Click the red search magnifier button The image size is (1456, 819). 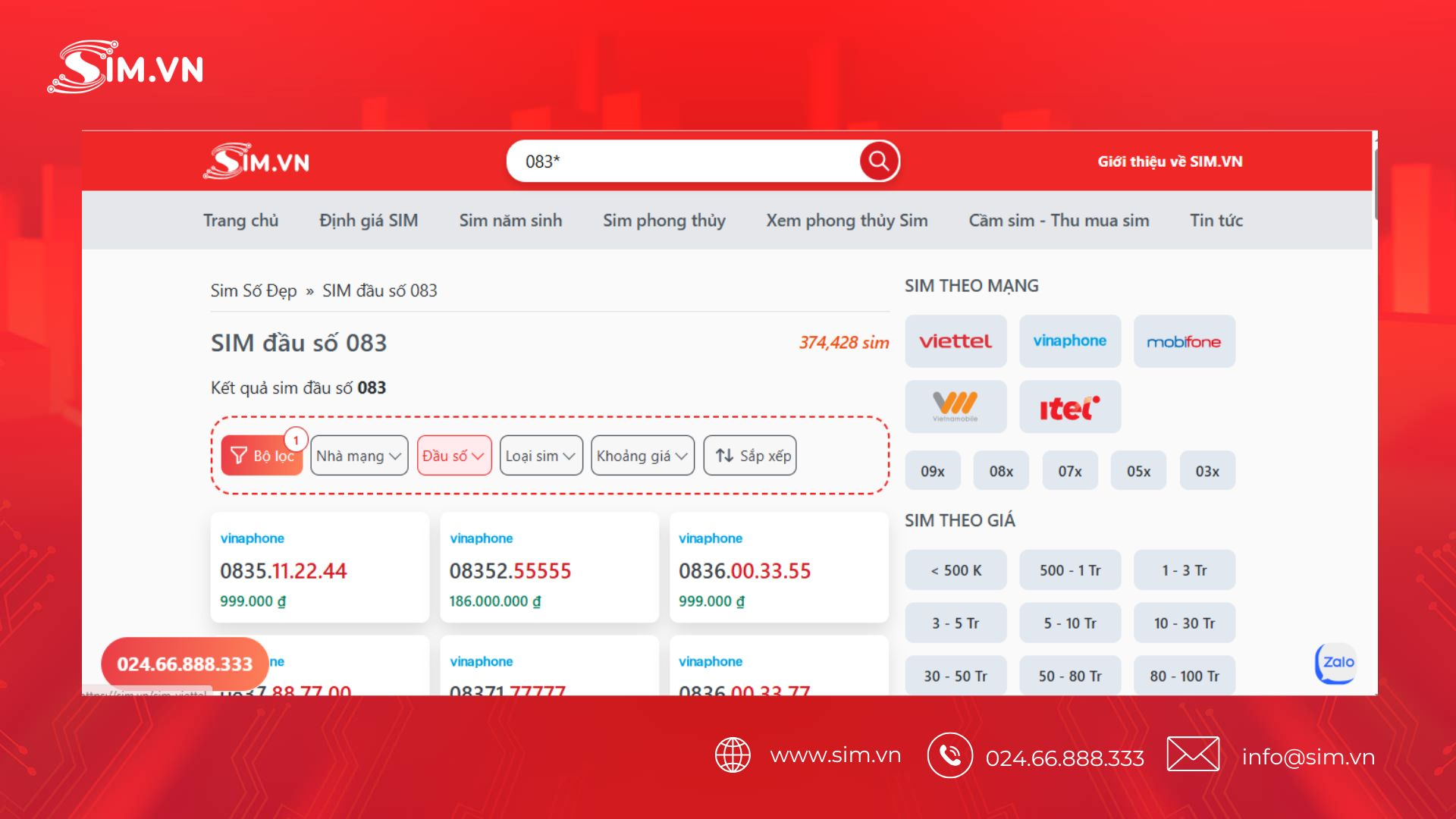point(879,161)
